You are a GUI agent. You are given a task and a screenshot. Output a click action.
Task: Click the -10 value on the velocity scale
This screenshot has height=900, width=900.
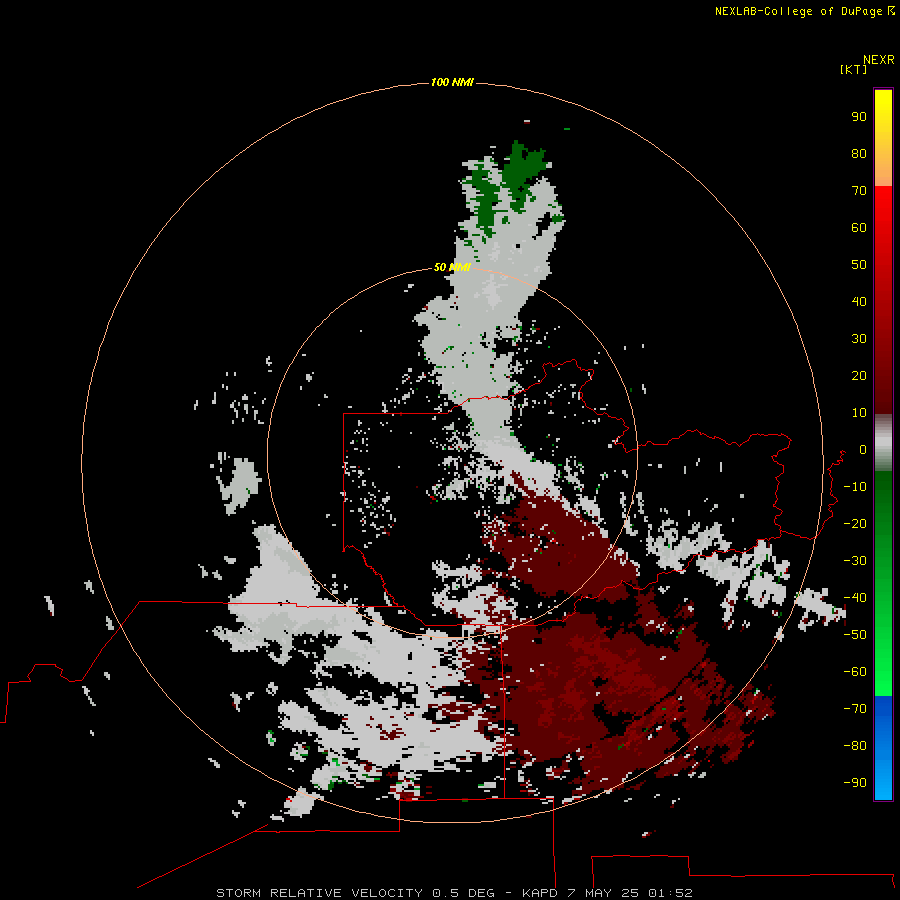[x=855, y=487]
